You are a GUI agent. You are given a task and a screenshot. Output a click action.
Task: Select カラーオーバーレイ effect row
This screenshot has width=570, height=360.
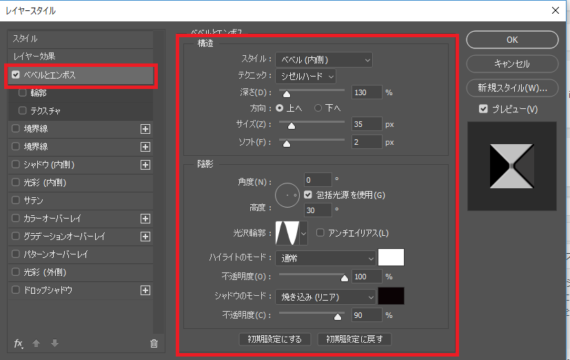[x=80, y=219]
